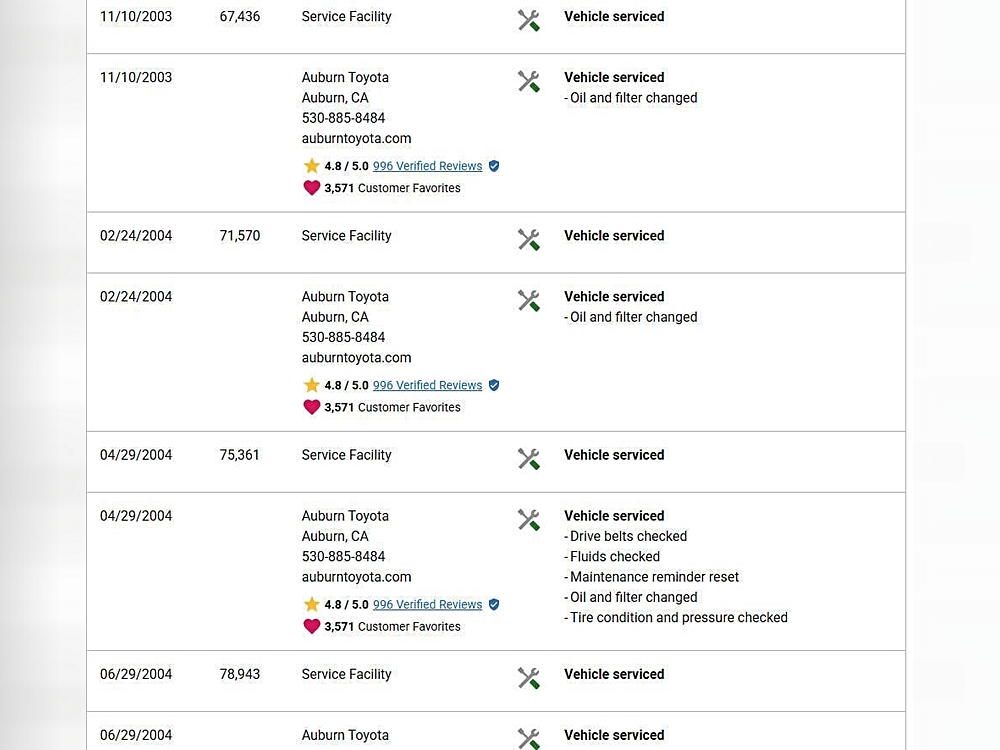Click auburntoyota.com in the 11/10/2003 entry
This screenshot has height=750, width=1000.
356,139
